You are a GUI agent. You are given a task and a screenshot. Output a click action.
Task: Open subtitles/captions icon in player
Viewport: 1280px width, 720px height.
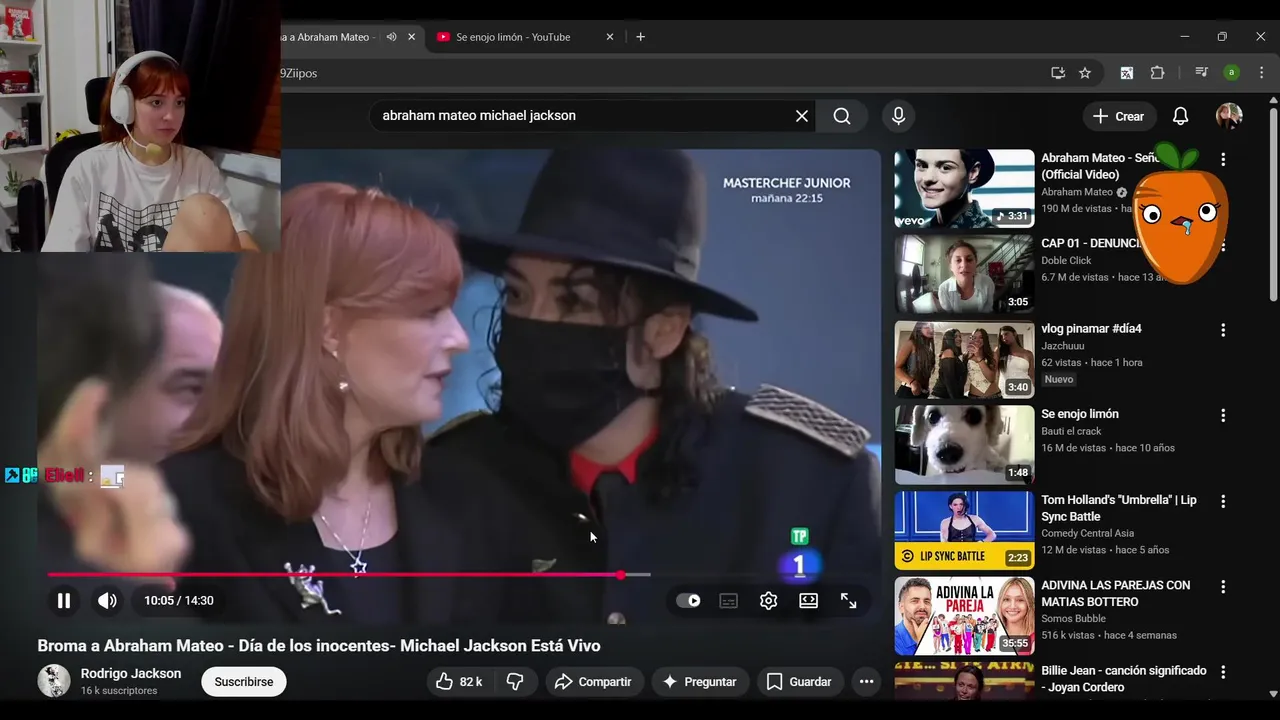(729, 601)
